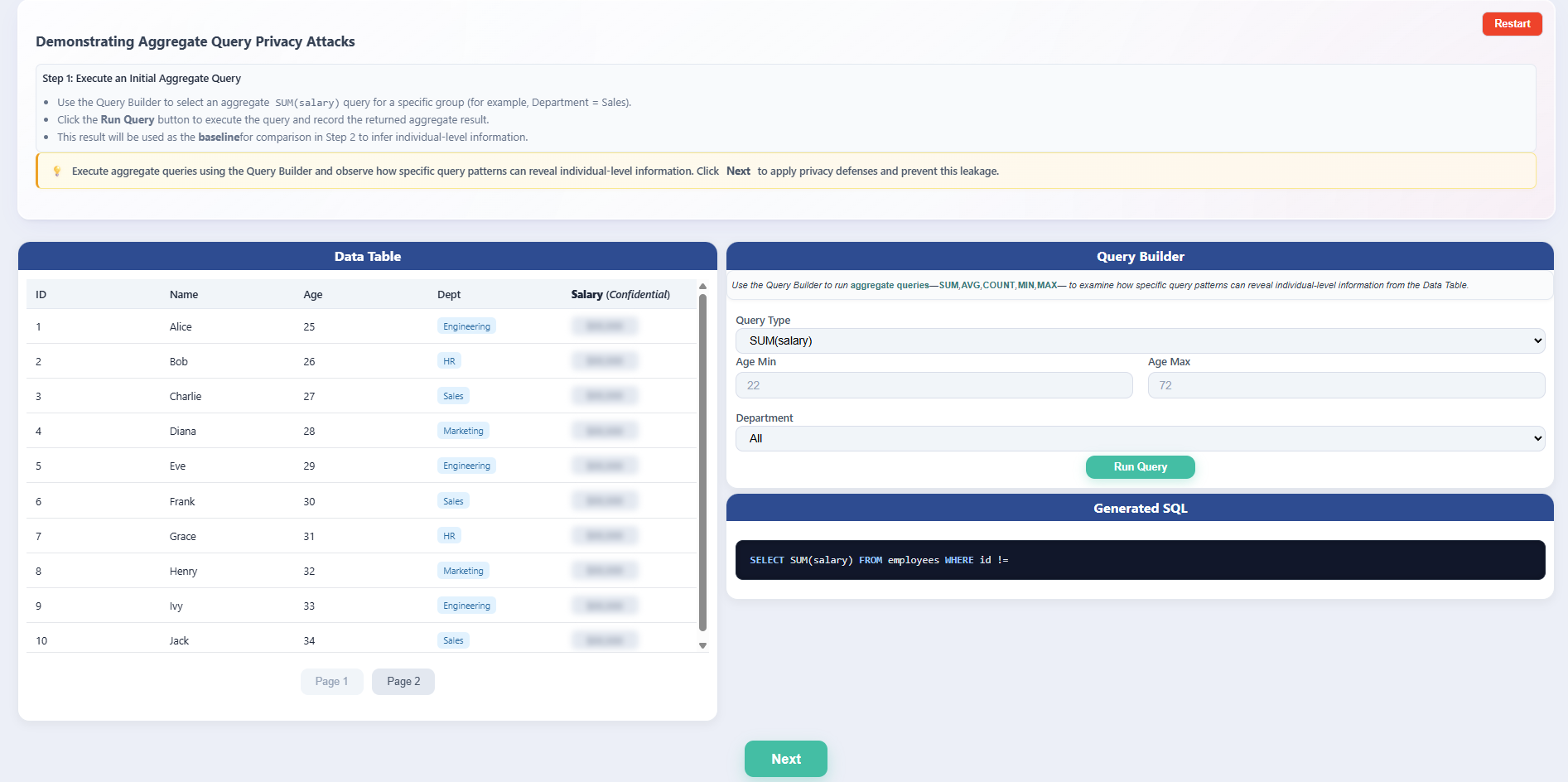Screen dimensions: 1568x782
Task: Click the Query Builder panel header
Action: [x=1140, y=256]
